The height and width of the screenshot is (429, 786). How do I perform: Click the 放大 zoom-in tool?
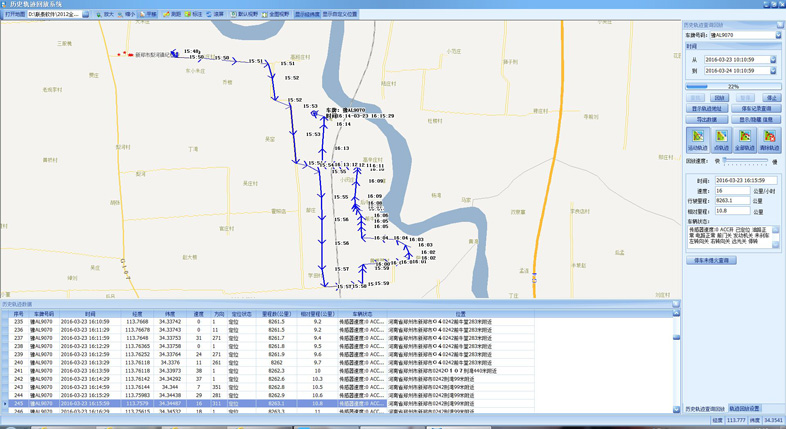(105, 14)
